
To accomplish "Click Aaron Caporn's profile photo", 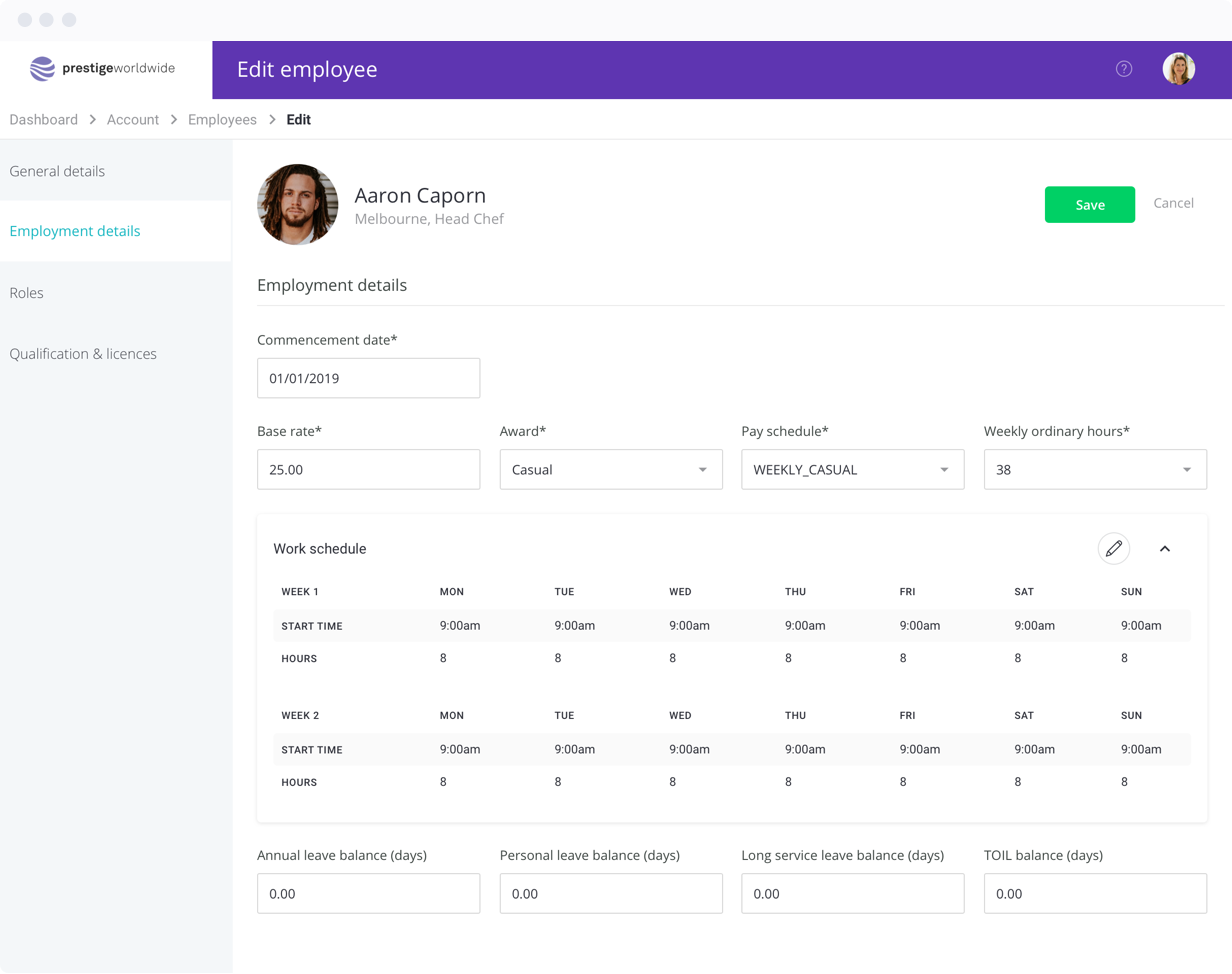I will (298, 204).
